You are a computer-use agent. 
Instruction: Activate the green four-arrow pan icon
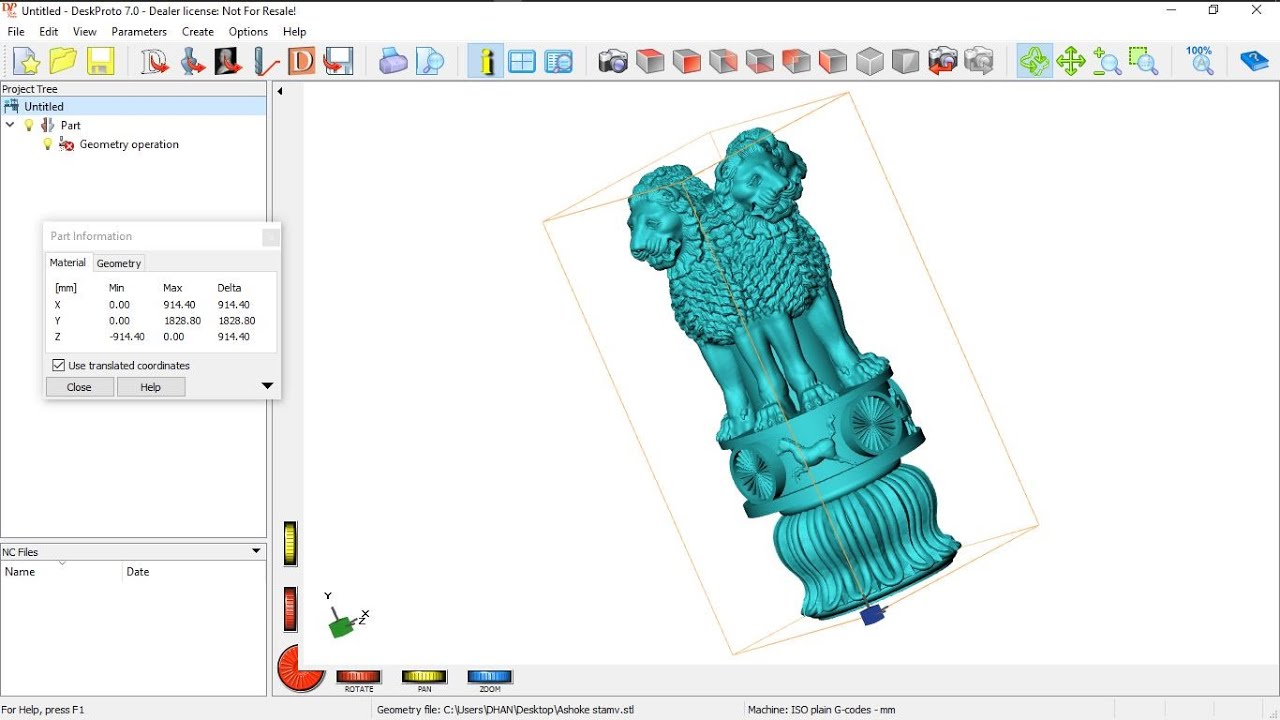[x=1071, y=62]
